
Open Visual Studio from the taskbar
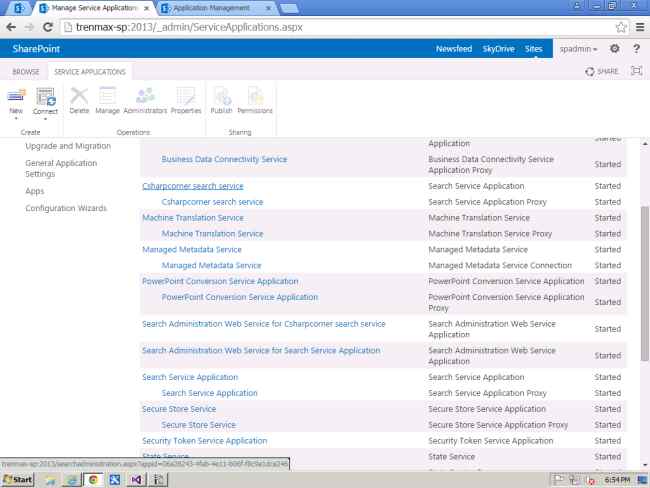[136, 480]
